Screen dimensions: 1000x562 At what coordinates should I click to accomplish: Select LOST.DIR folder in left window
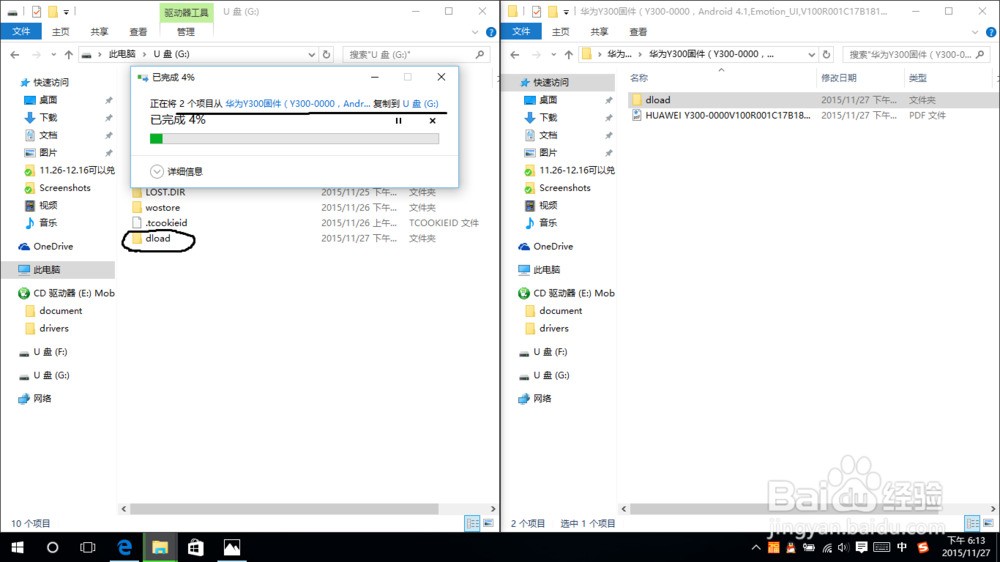pos(165,192)
